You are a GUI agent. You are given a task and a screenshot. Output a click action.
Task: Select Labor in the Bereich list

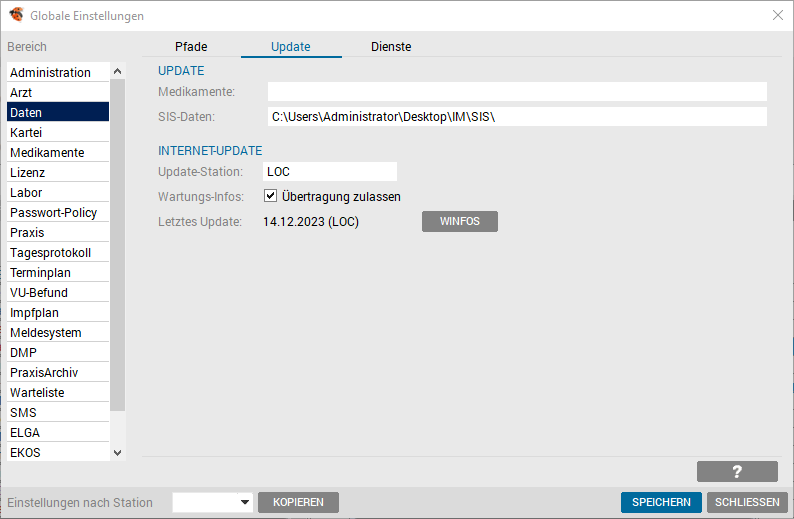[58, 192]
